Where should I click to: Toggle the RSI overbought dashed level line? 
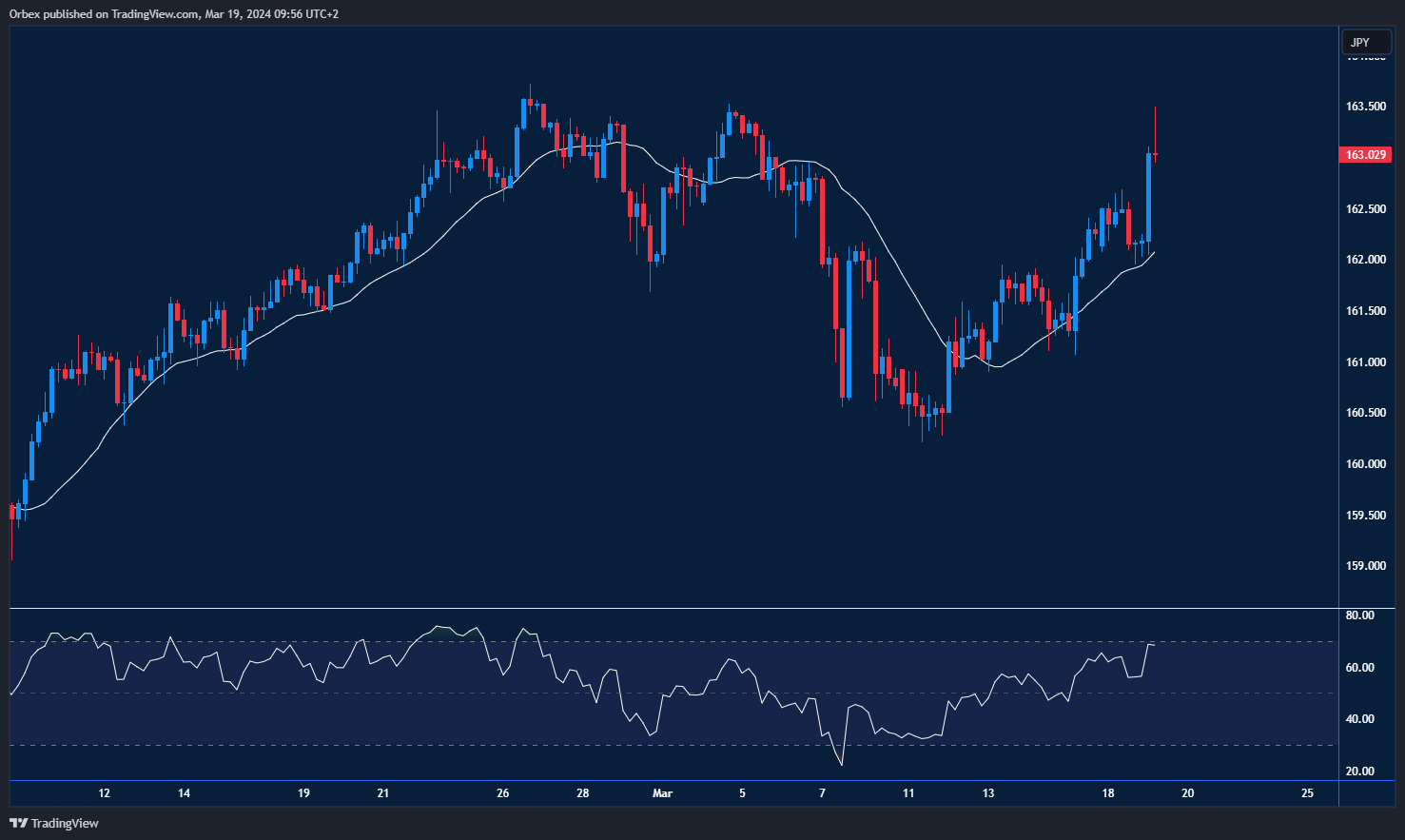click(666, 642)
